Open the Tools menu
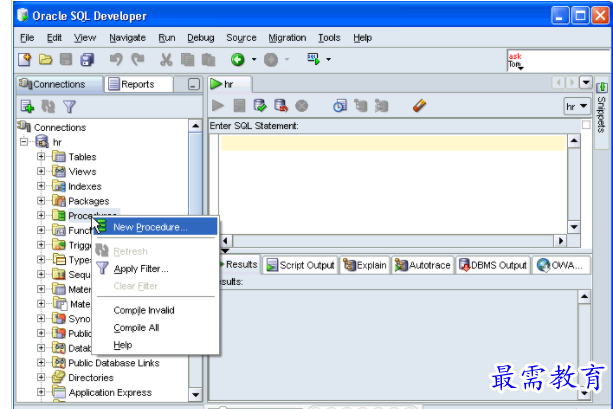613x409 pixels. click(329, 38)
